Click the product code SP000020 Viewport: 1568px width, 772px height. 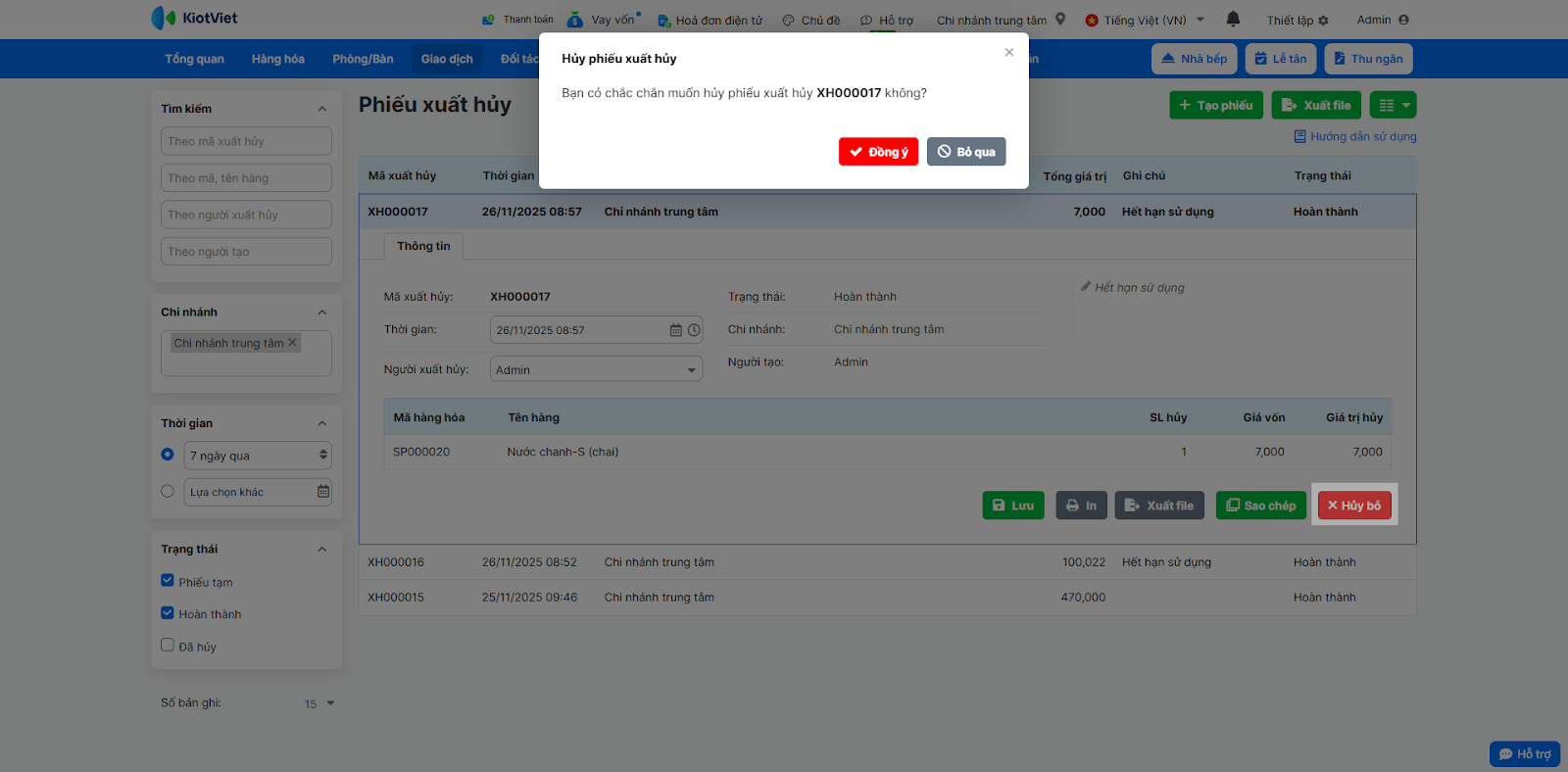coord(421,452)
